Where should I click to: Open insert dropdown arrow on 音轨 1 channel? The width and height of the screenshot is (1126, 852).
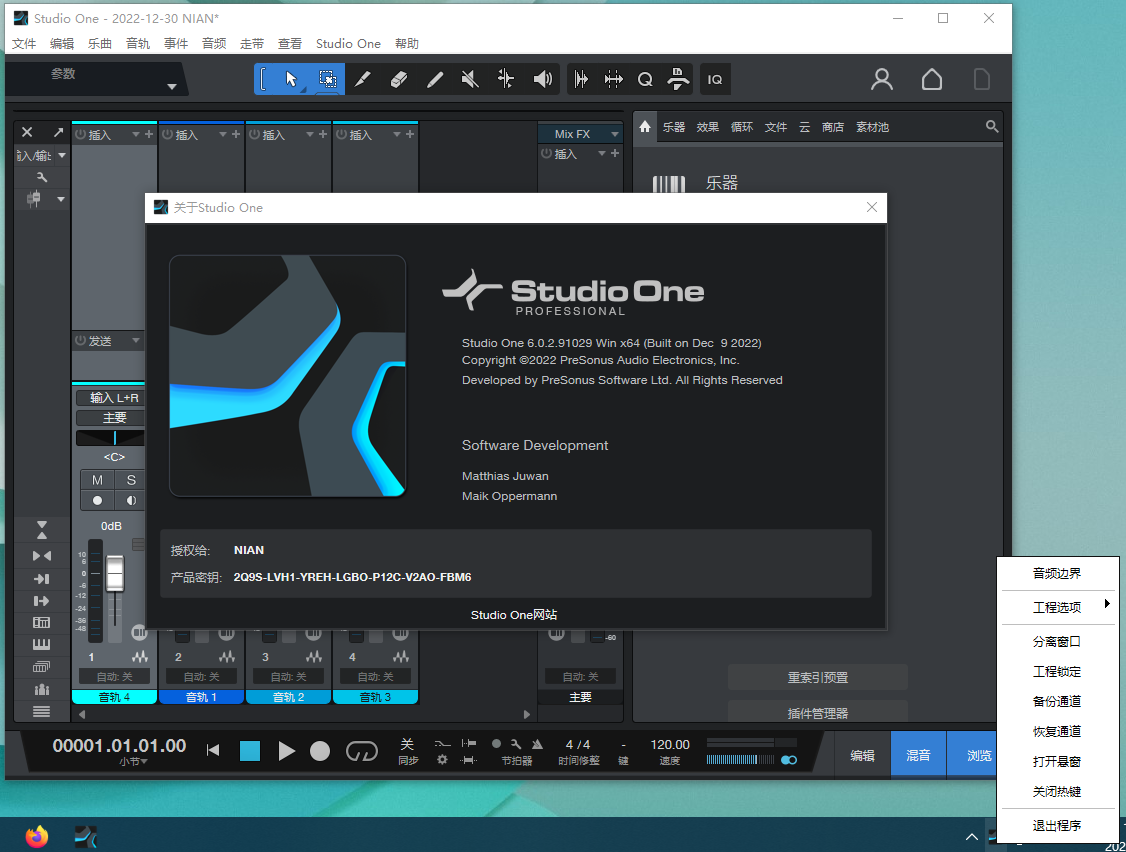[x=223, y=134]
